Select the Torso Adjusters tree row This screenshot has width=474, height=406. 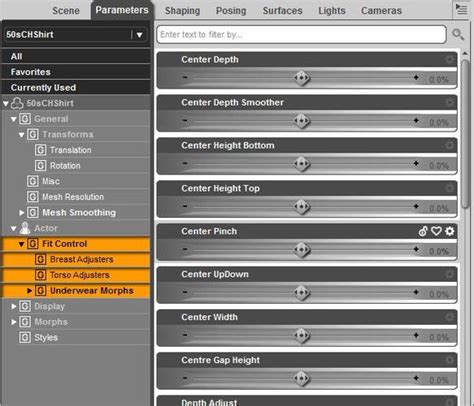coord(76,275)
